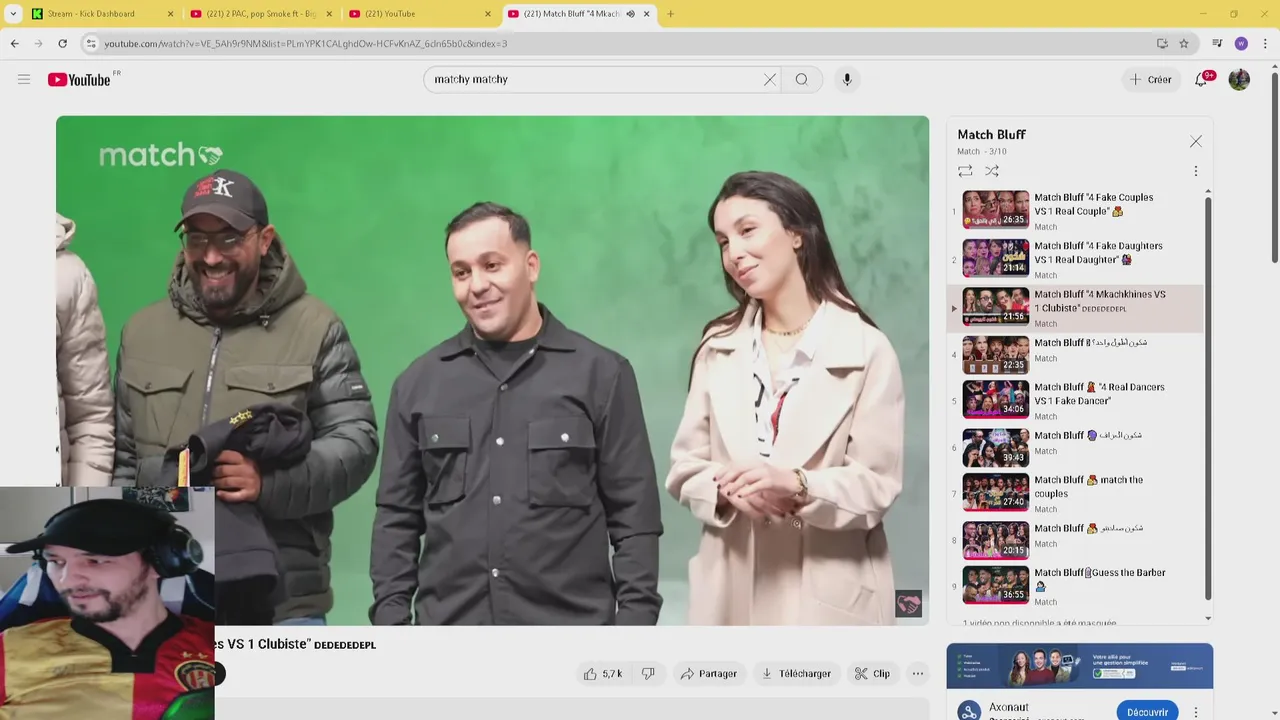Screen dimensions: 1280x720
Task: Open browser media controls icon
Action: tap(1217, 43)
